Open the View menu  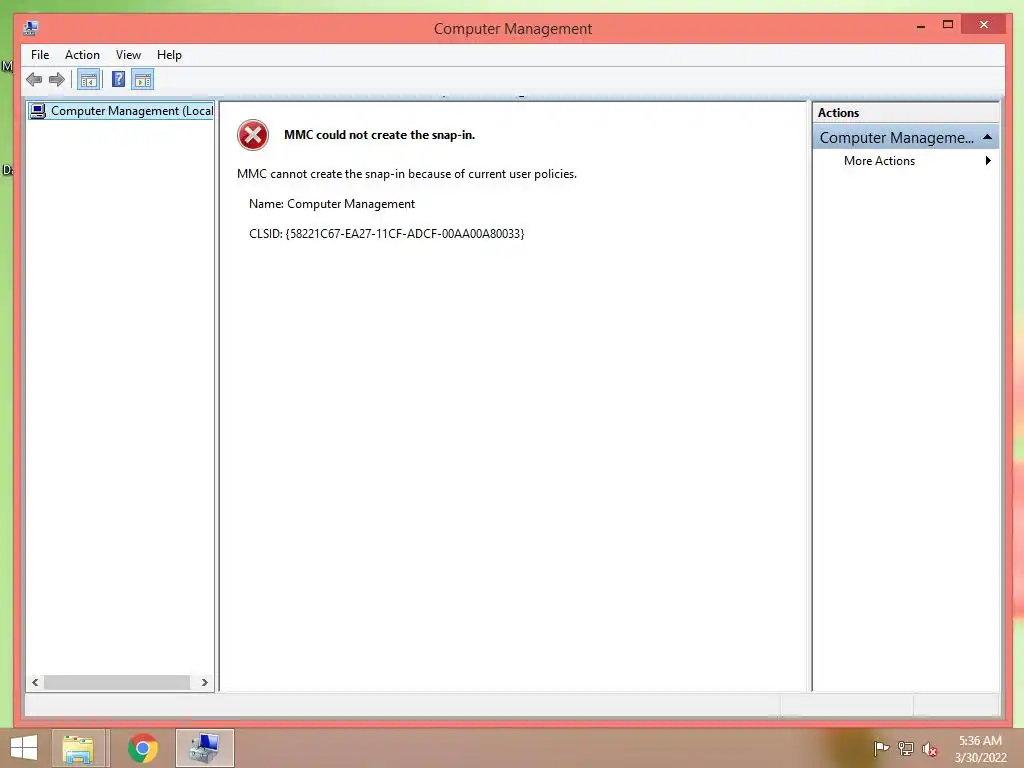128,55
